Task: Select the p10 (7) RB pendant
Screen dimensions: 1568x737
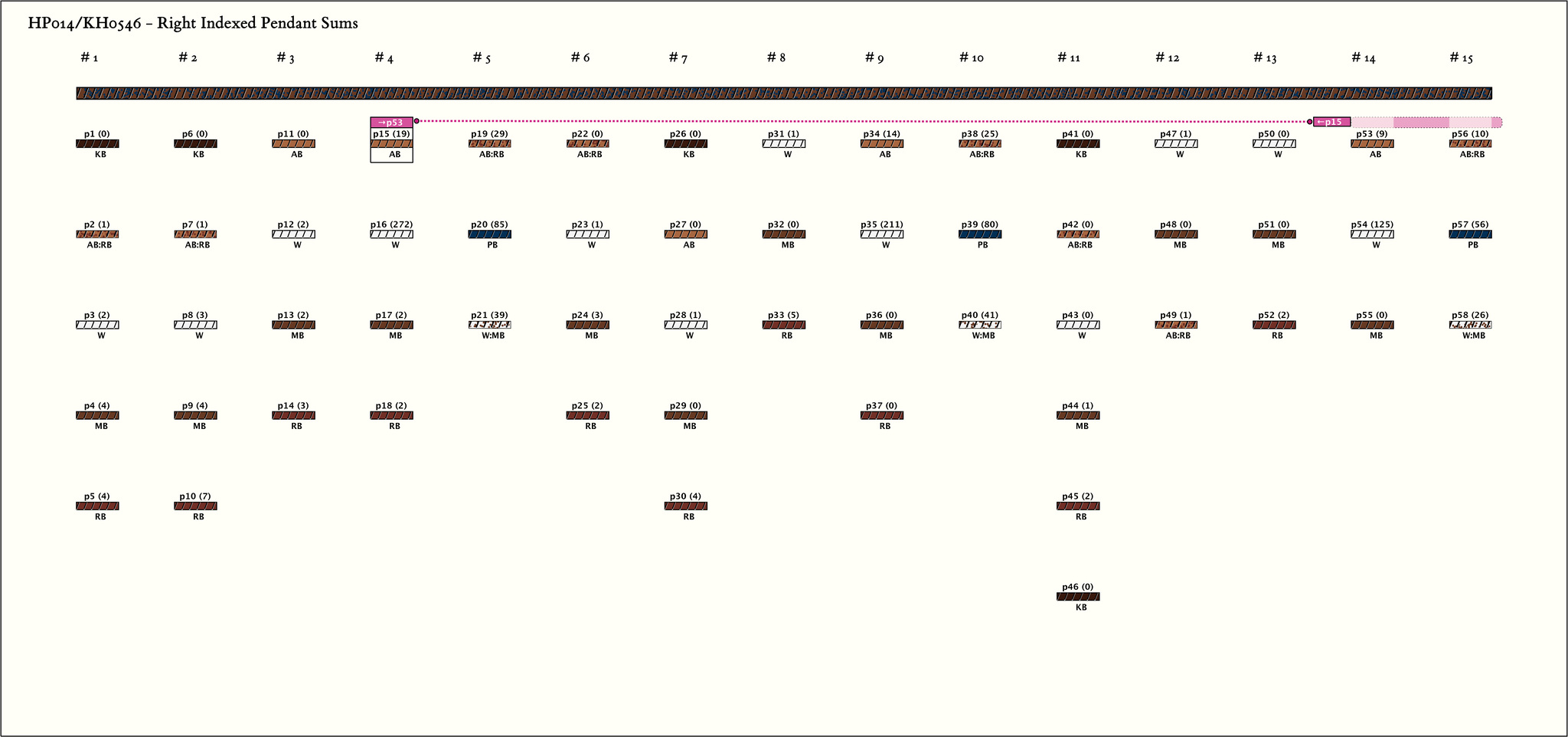Action: tap(195, 506)
